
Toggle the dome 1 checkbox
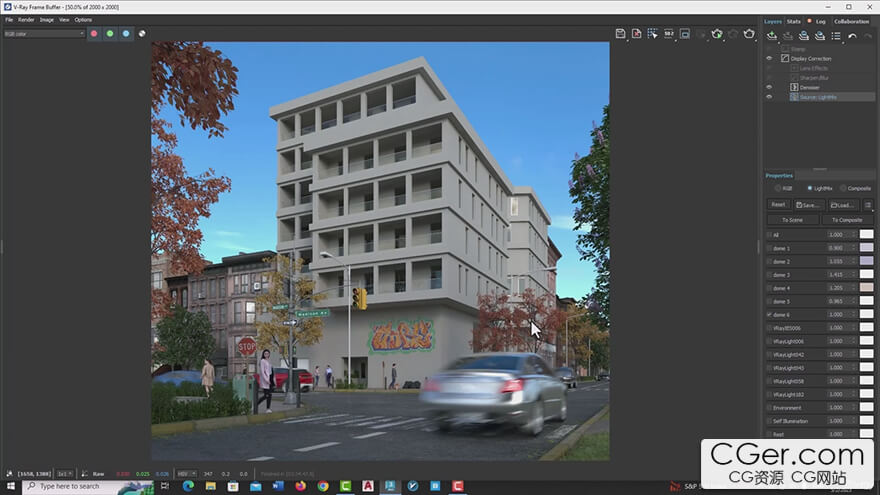click(769, 248)
